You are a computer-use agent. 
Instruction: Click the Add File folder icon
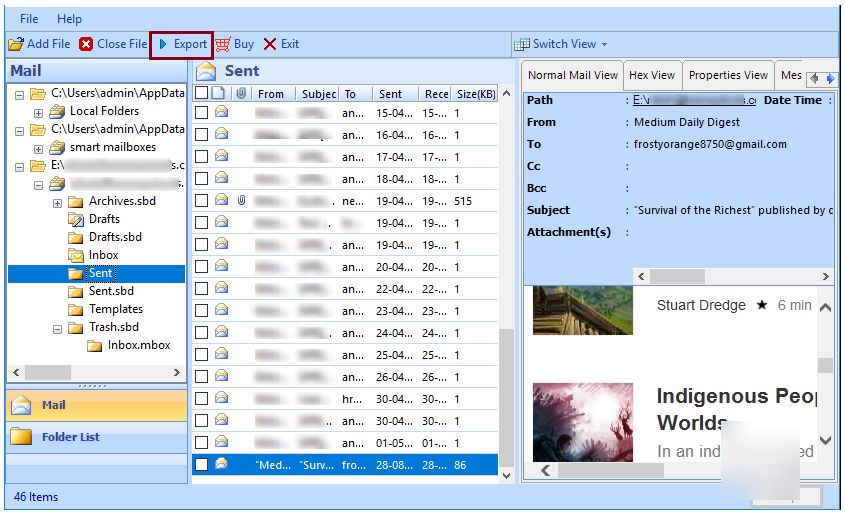(x=16, y=44)
